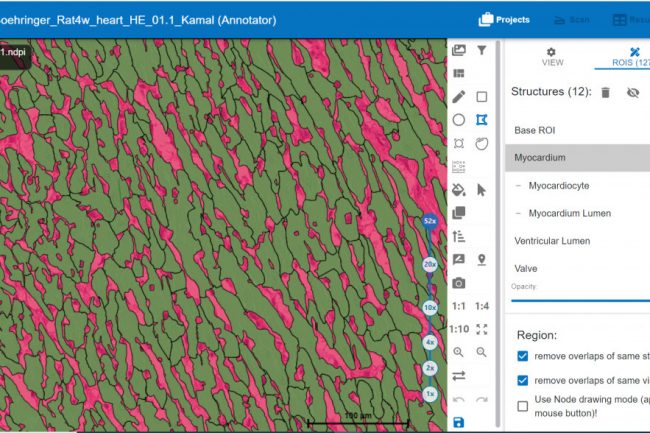Image resolution: width=650 pixels, height=433 pixels.
Task: Click the location pin marker icon
Action: click(x=481, y=259)
